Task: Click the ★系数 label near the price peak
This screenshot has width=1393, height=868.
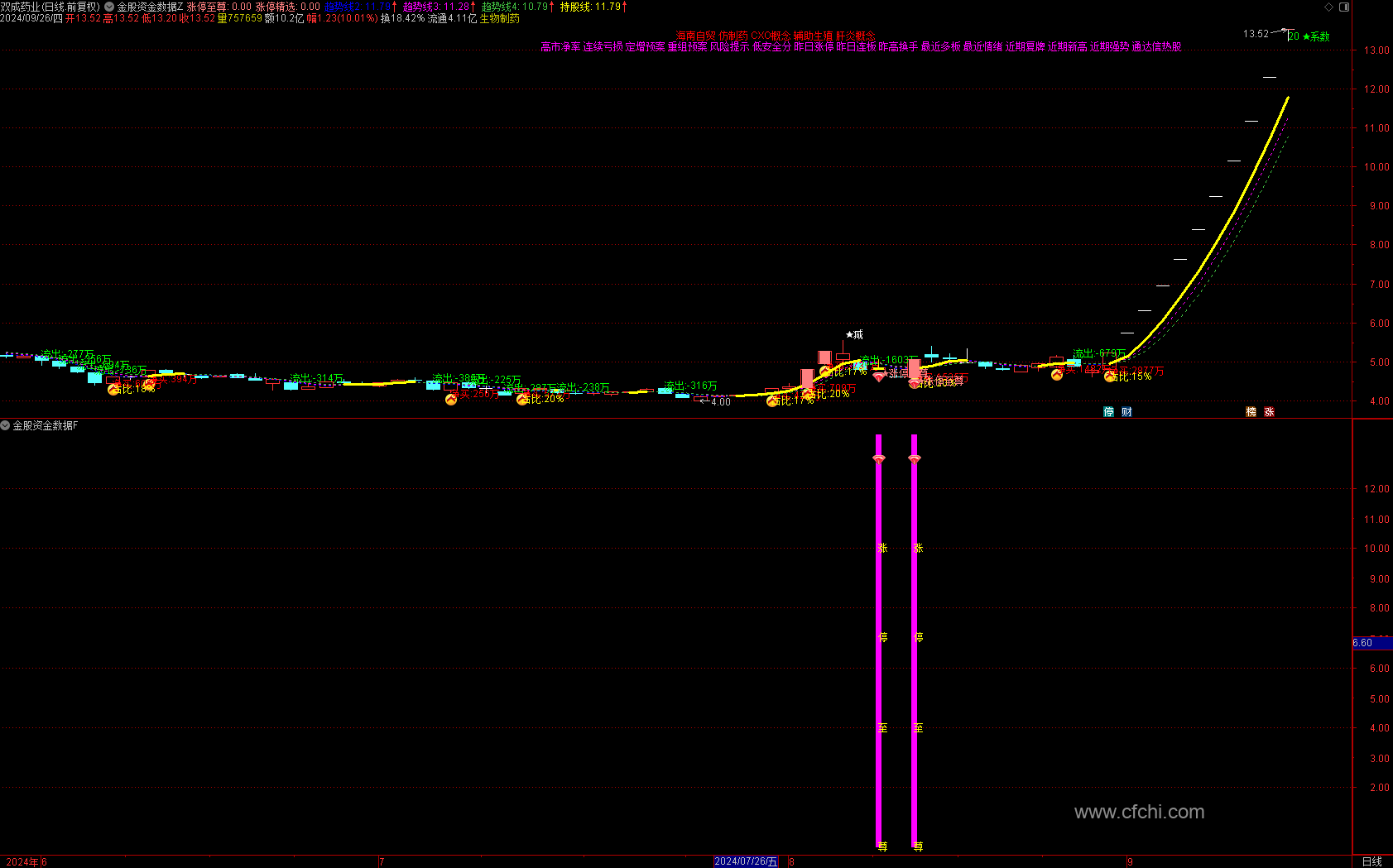Action: (1316, 36)
